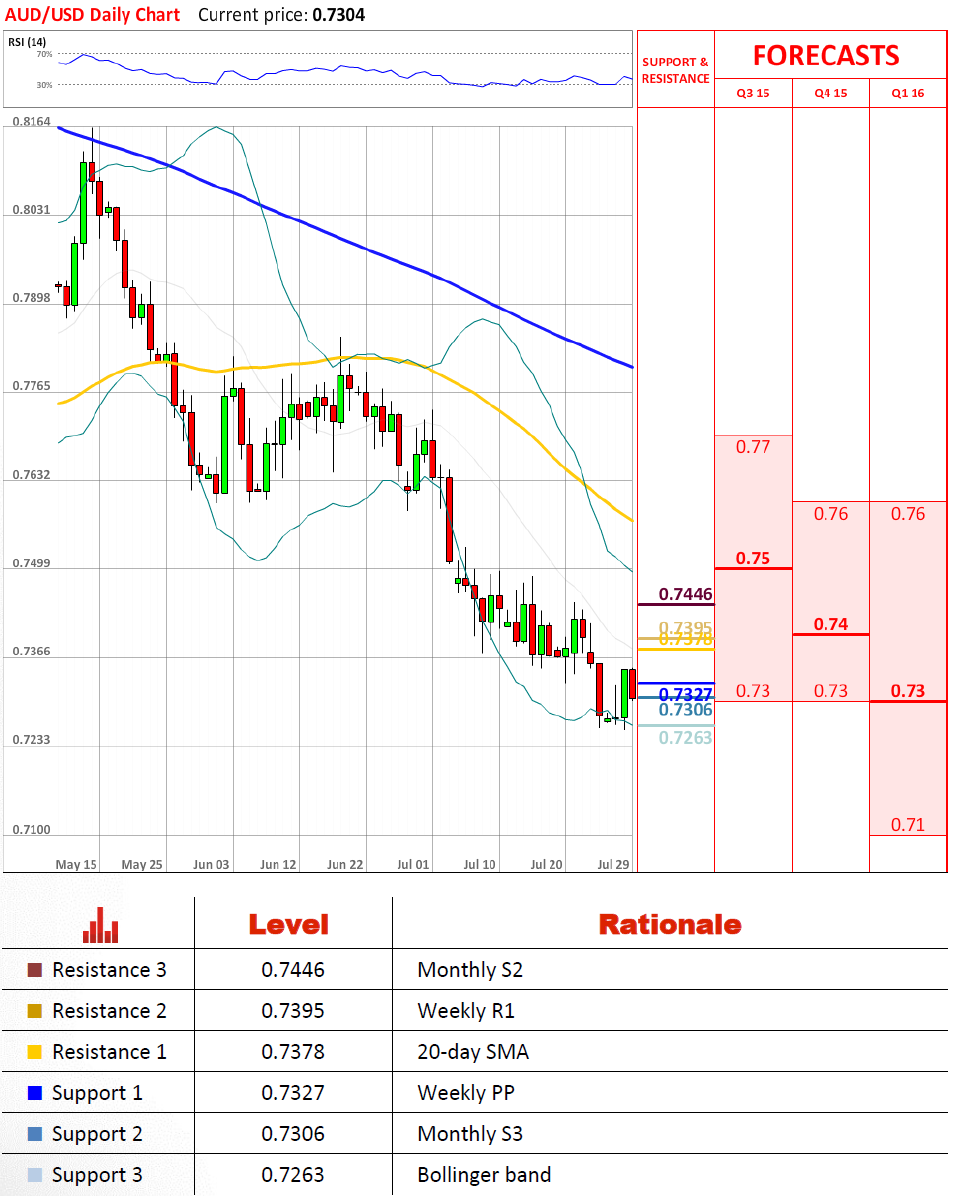
Task: Click the 0.7306 level table cell
Action: pos(293,1134)
